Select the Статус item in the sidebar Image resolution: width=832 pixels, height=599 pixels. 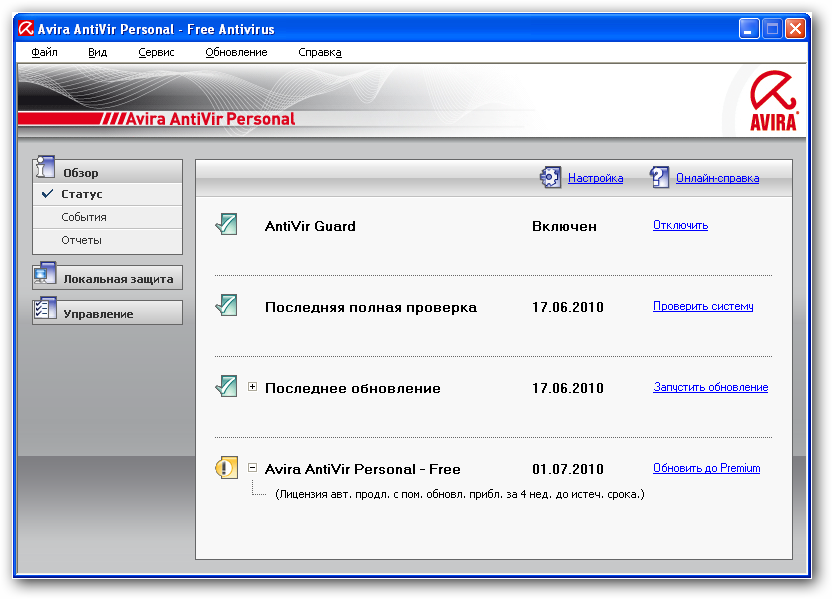(x=107, y=194)
